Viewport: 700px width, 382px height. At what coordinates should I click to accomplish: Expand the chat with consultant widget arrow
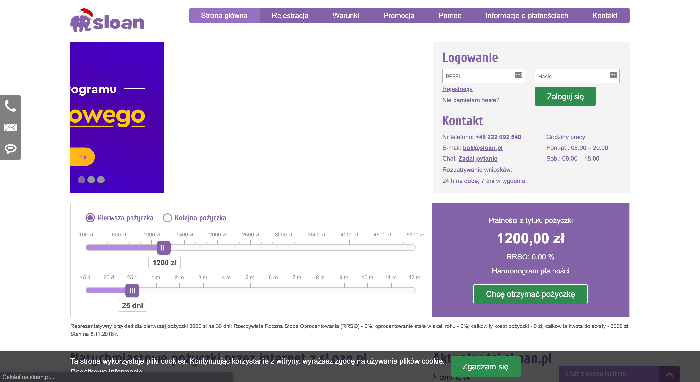(669, 374)
